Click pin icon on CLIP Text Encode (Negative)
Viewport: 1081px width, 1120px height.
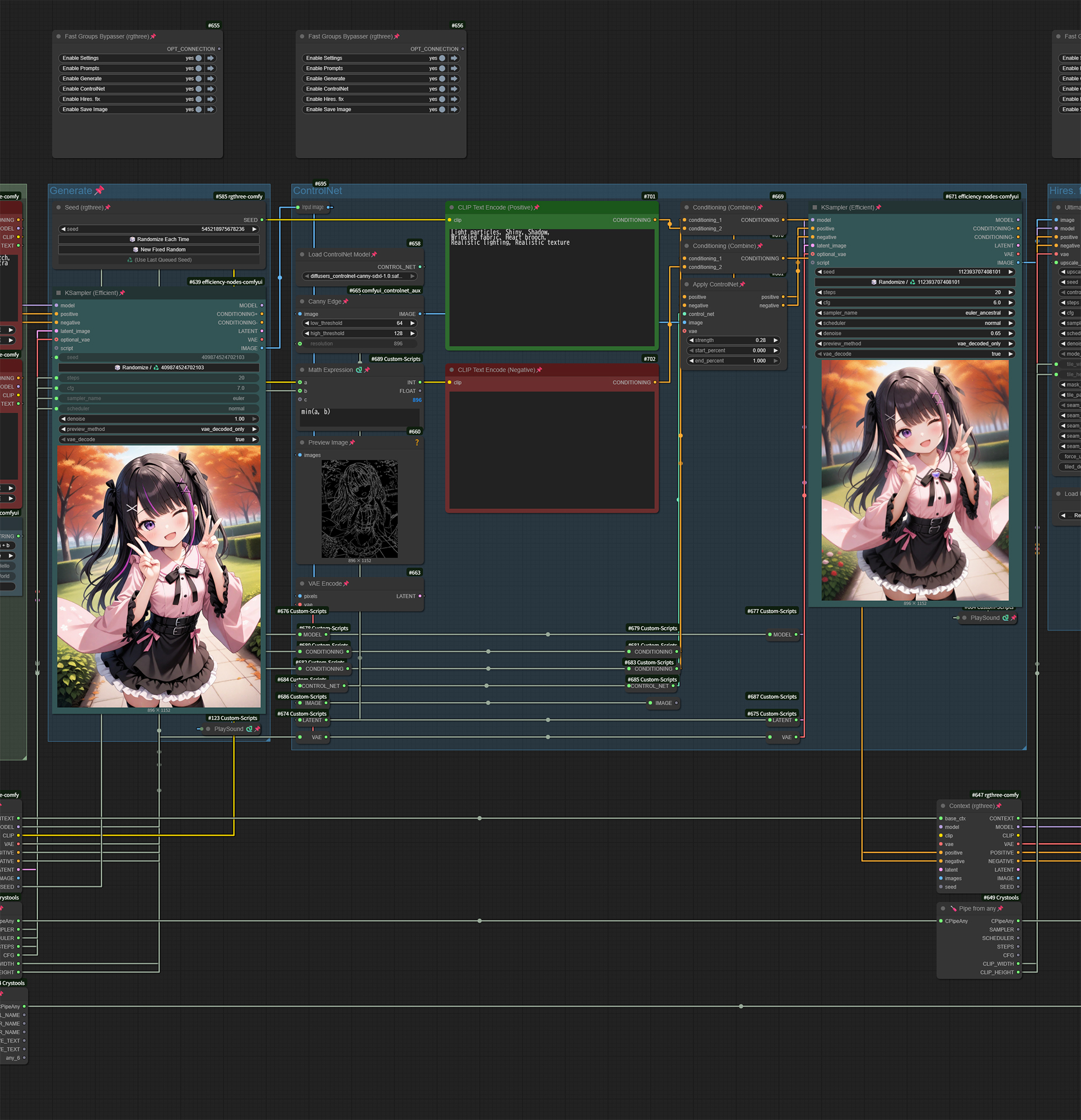coord(539,370)
